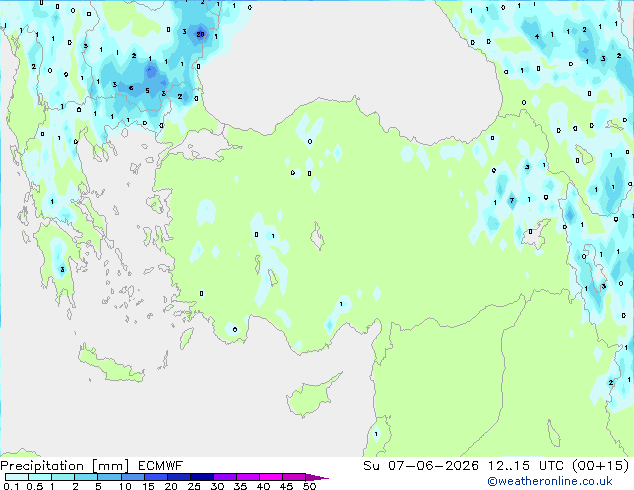Click the 0.5–1 mm legend swatch
634x490 pixels.
tap(40, 477)
